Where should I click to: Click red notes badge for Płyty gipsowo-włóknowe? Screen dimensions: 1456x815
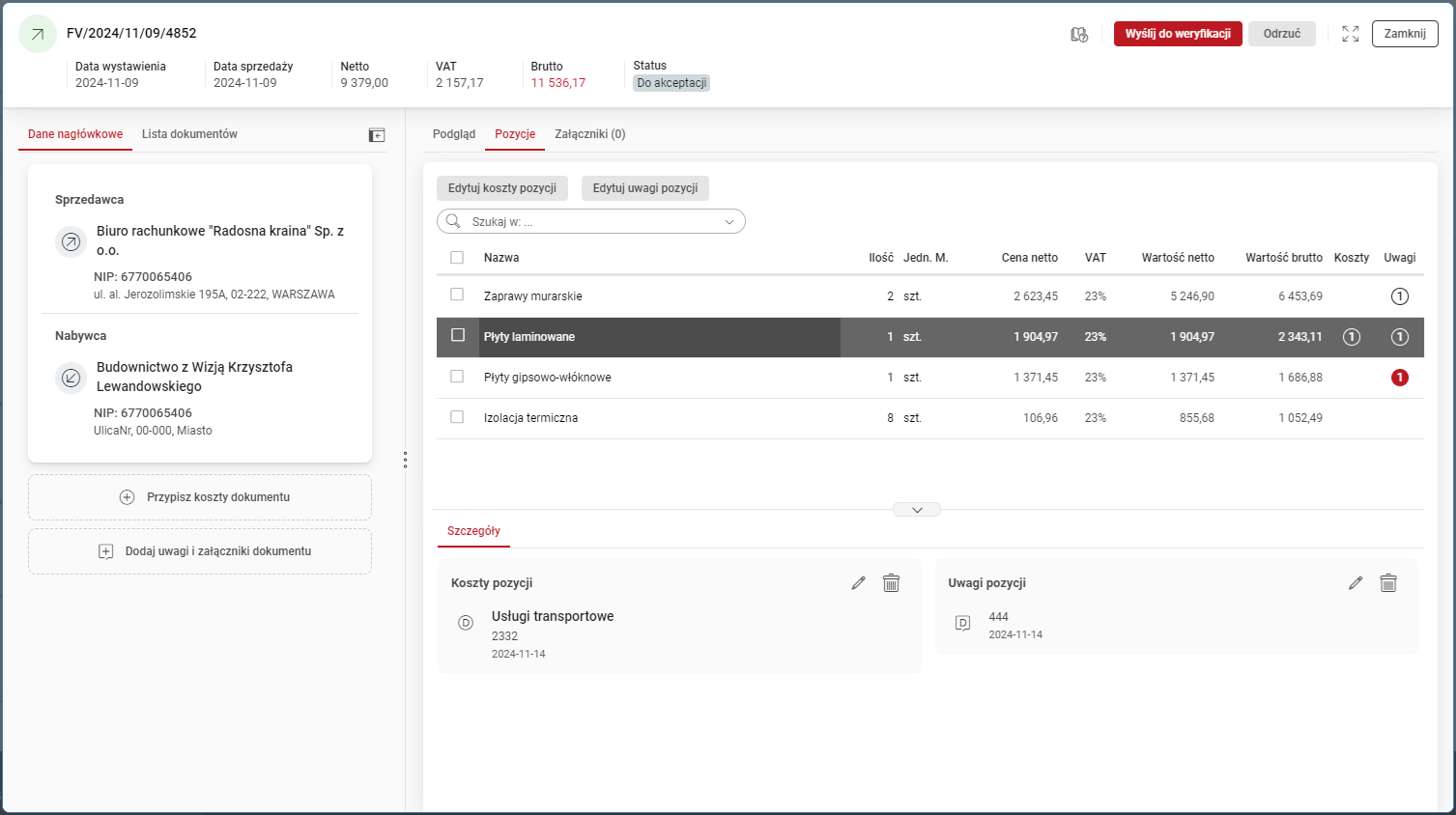pos(1399,378)
